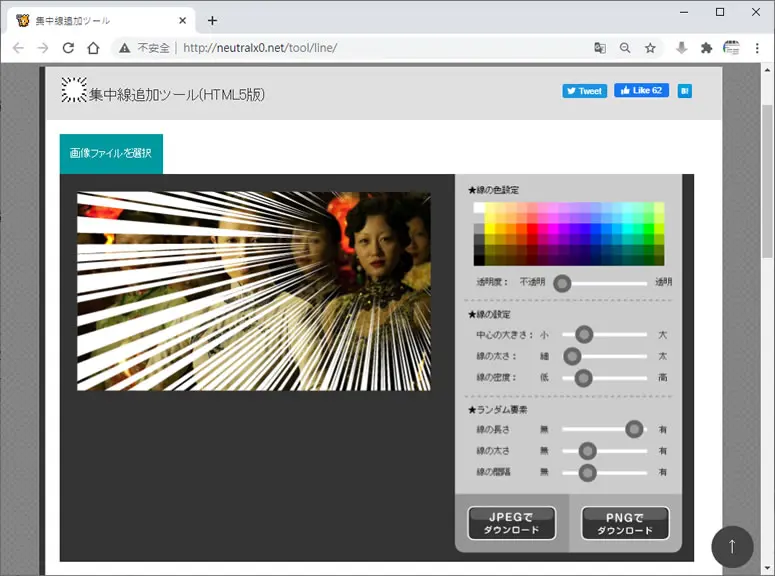Download image with PNG button

tap(625, 523)
